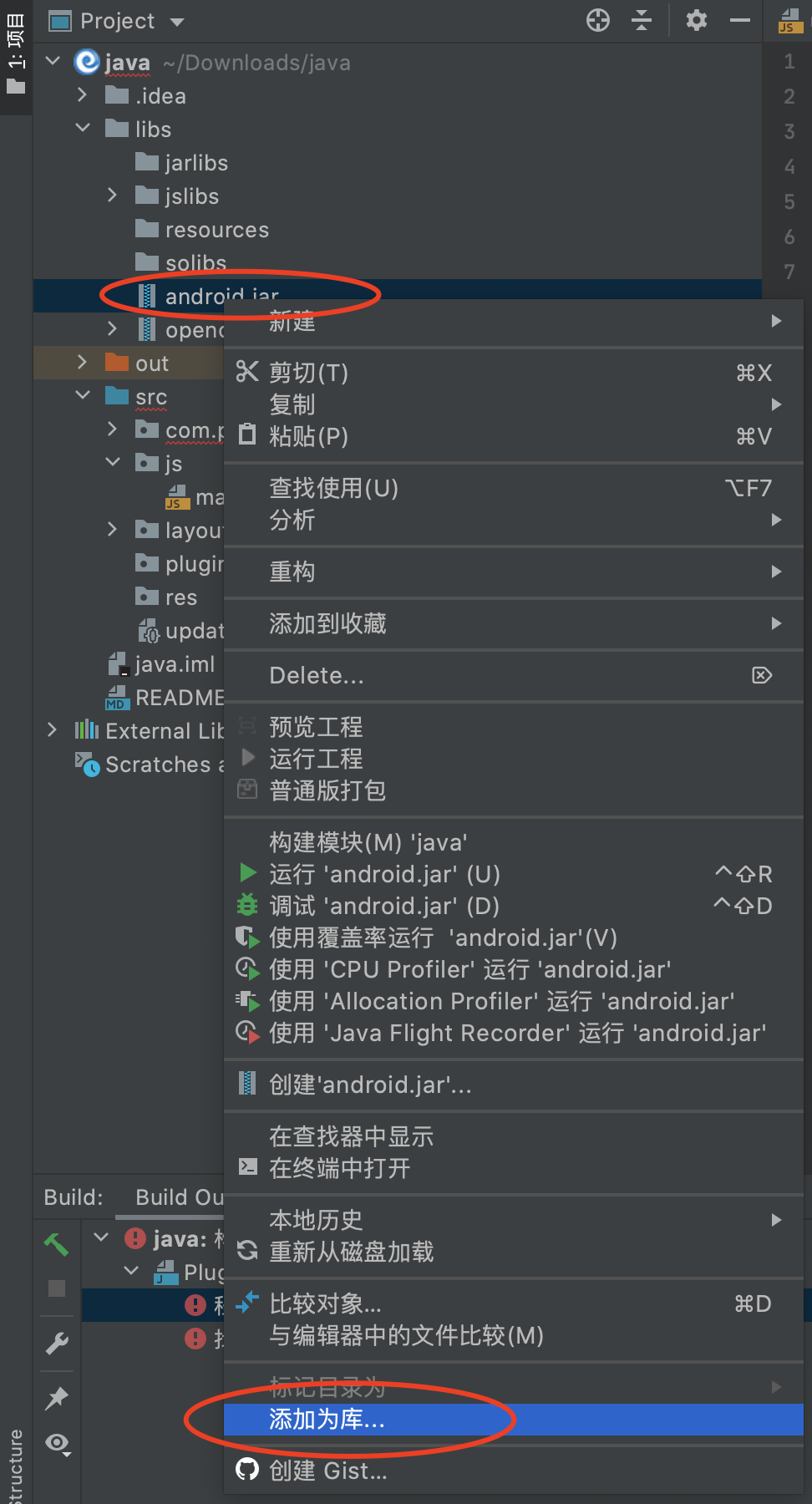Screen dimensions: 812x1504
Task: Open the Project view dropdown arrow
Action: point(176,22)
